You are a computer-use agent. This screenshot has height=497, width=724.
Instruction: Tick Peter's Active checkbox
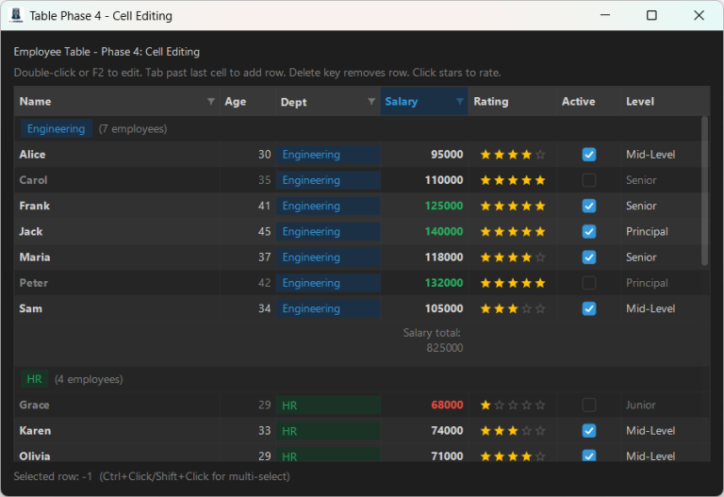589,283
